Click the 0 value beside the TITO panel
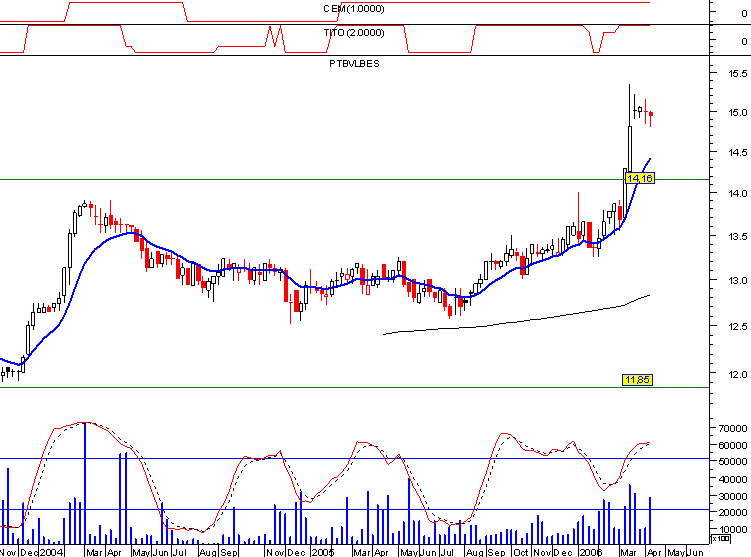 coord(744,41)
